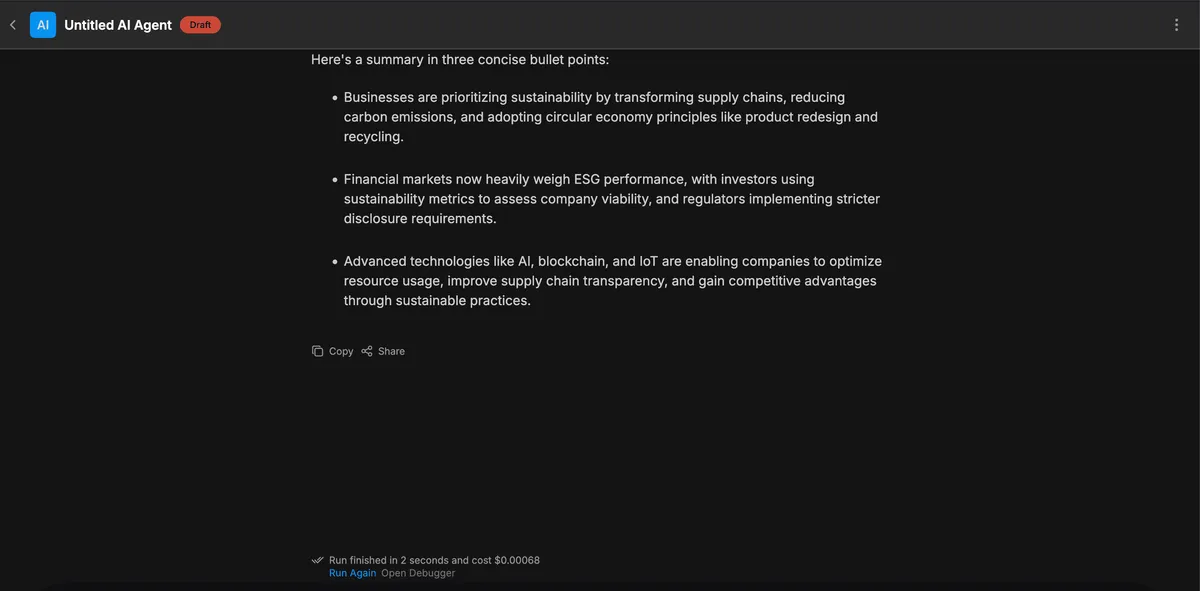Click the red Draft status badge
This screenshot has width=1200, height=591.
pos(200,25)
